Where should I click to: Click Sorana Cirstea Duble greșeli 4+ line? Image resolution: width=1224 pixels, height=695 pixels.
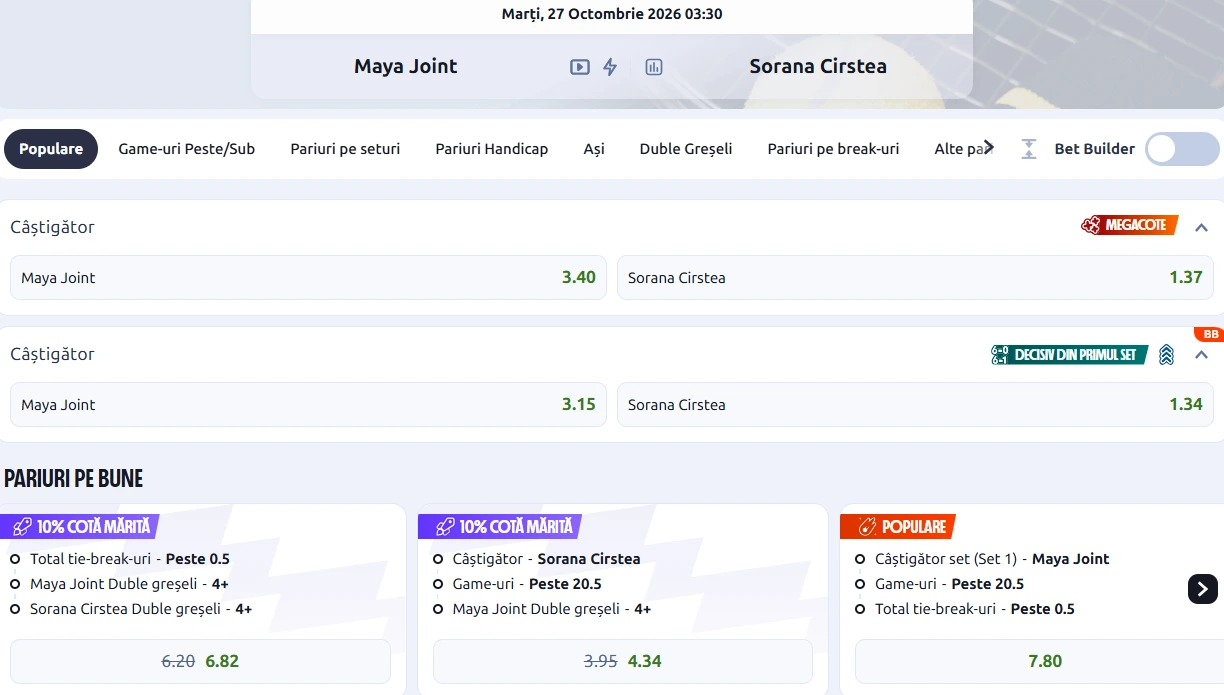click(x=141, y=609)
